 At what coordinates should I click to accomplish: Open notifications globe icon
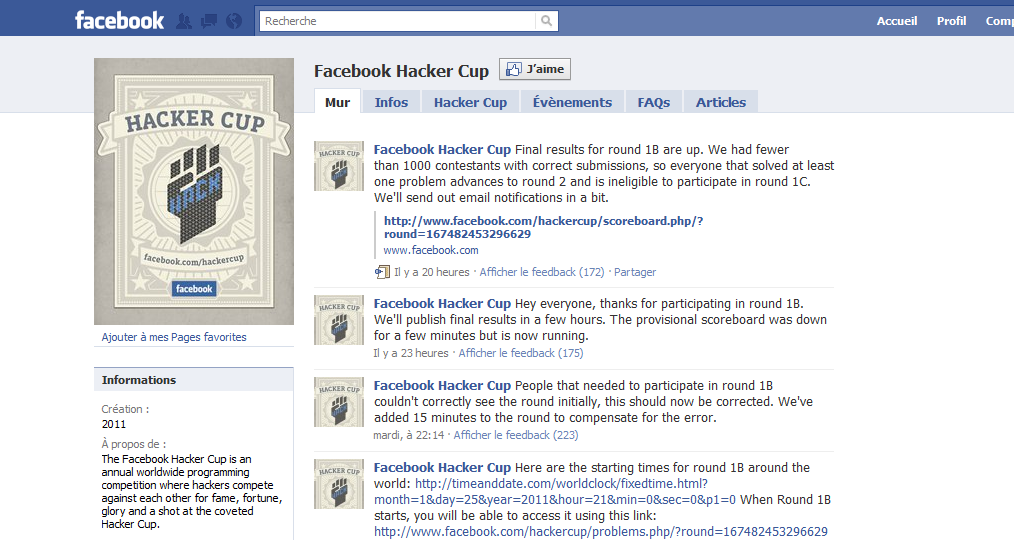tap(234, 21)
